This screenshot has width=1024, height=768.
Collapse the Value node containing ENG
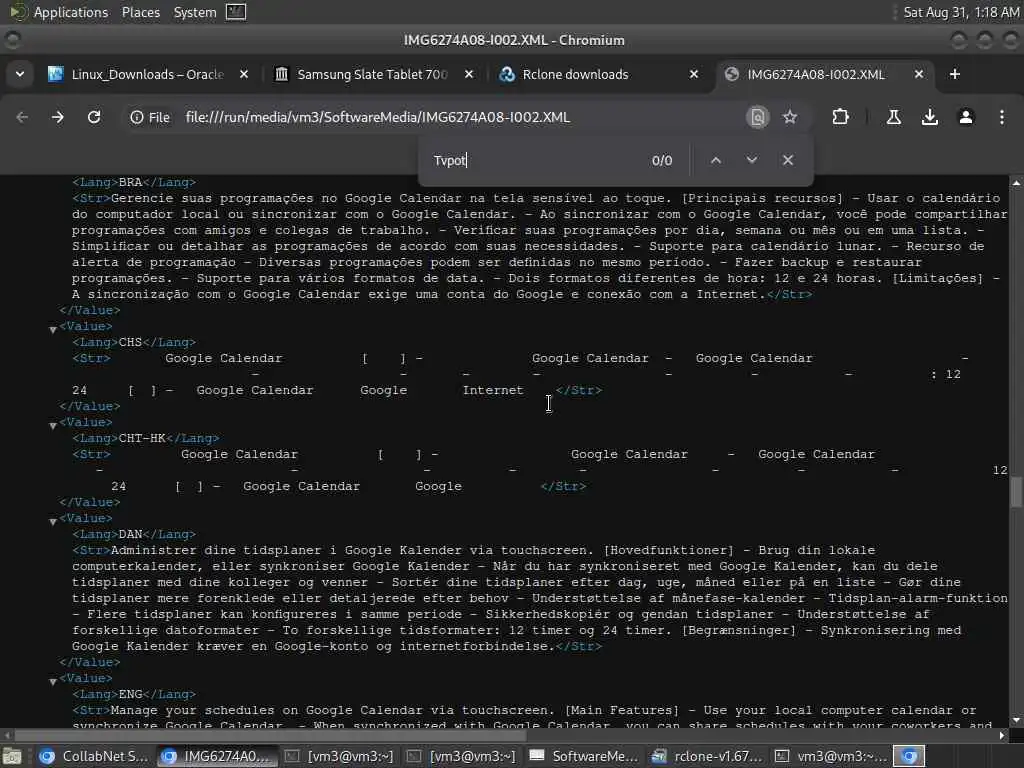pyautogui.click(x=53, y=682)
